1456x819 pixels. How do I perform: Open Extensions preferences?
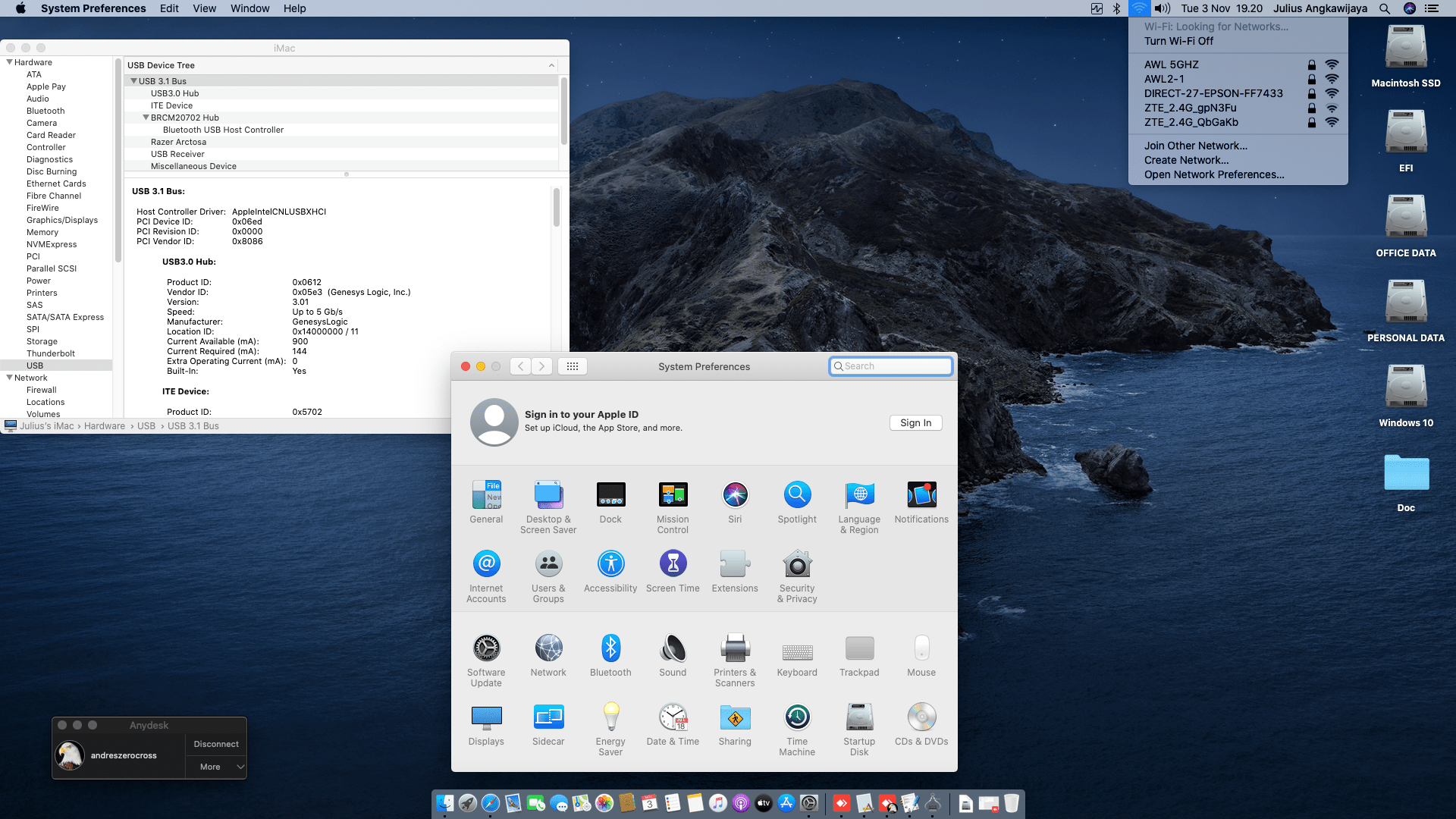tap(735, 571)
